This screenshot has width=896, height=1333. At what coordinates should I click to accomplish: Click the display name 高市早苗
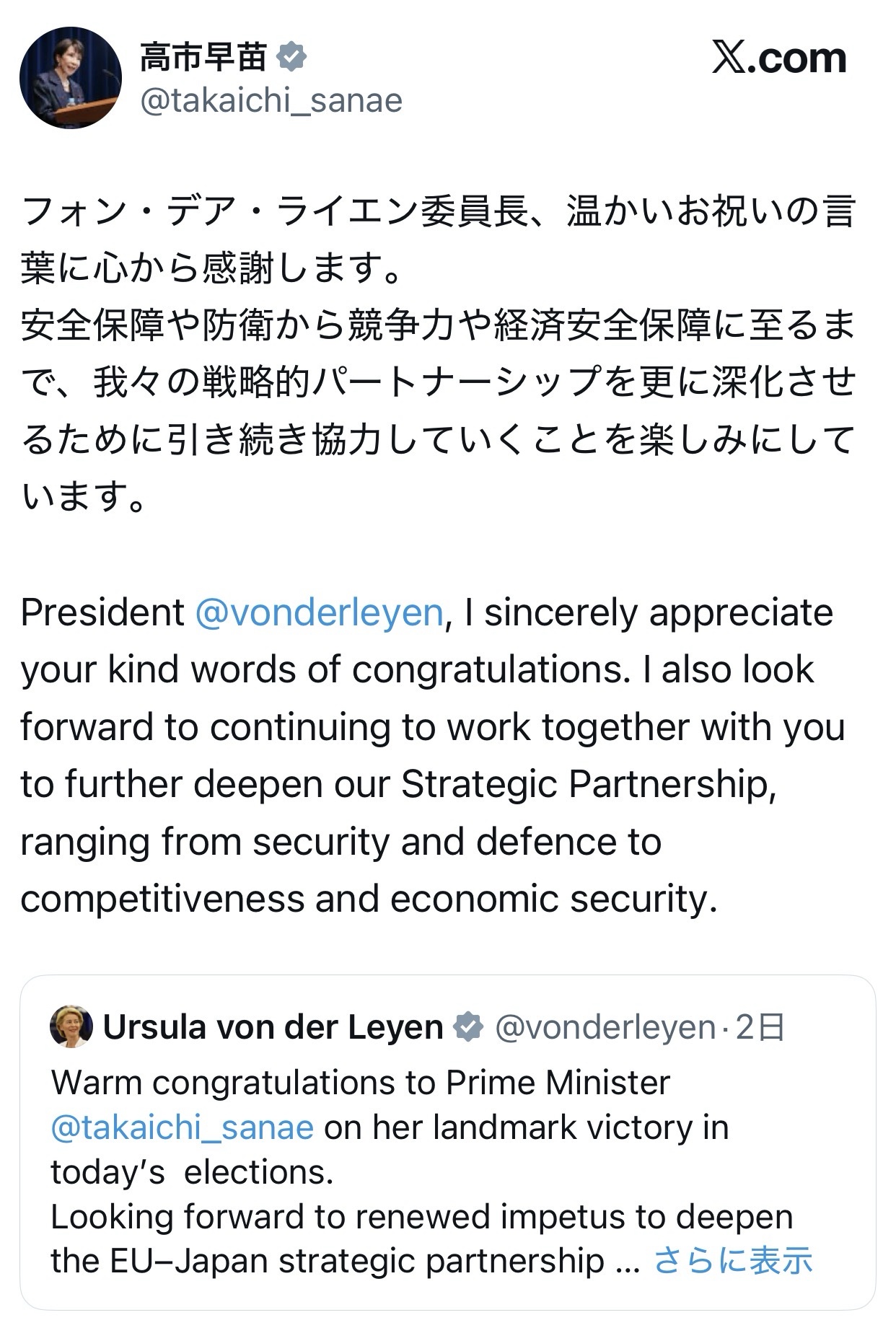(203, 58)
